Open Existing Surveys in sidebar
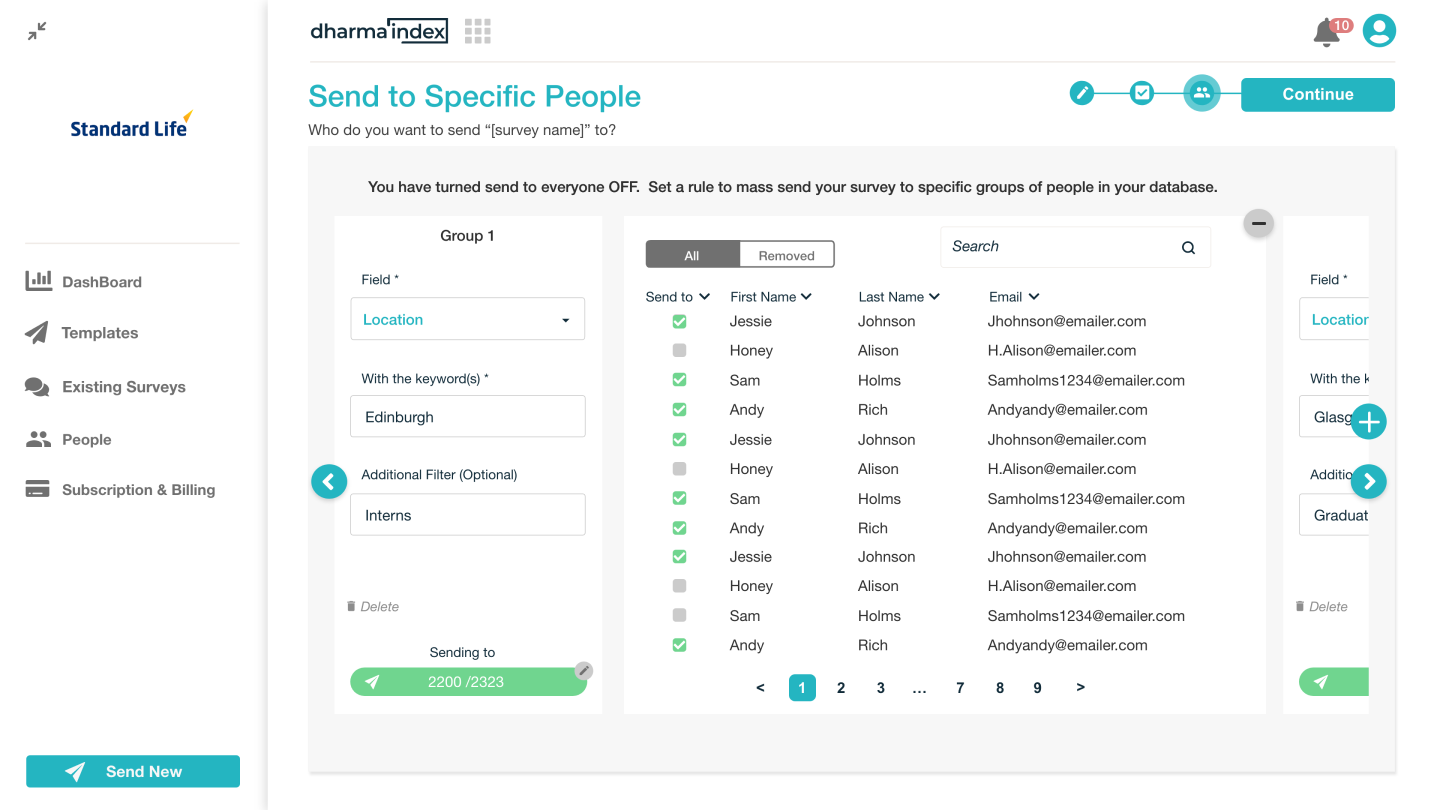 click(x=123, y=387)
